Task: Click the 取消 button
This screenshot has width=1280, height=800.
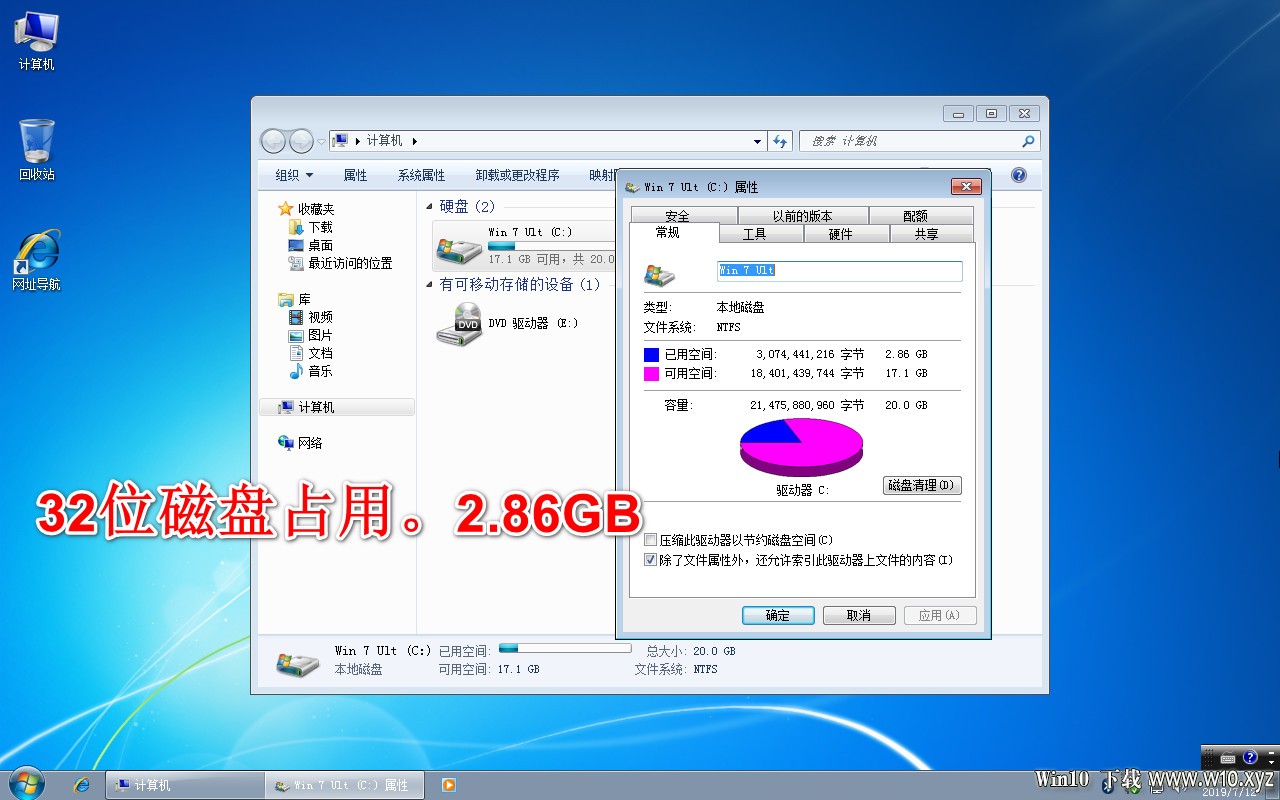Action: 859,615
